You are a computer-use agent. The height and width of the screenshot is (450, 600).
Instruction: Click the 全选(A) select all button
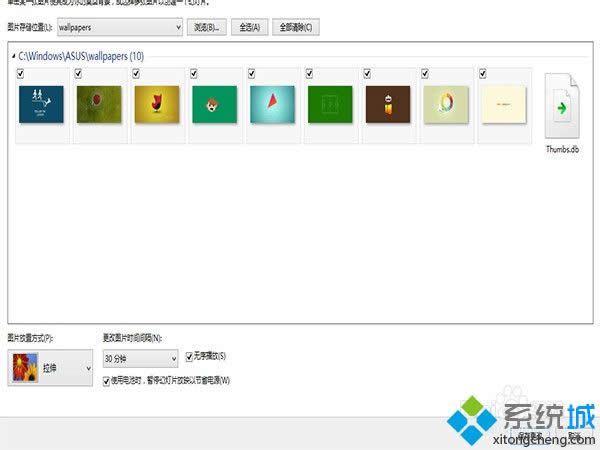click(x=248, y=27)
